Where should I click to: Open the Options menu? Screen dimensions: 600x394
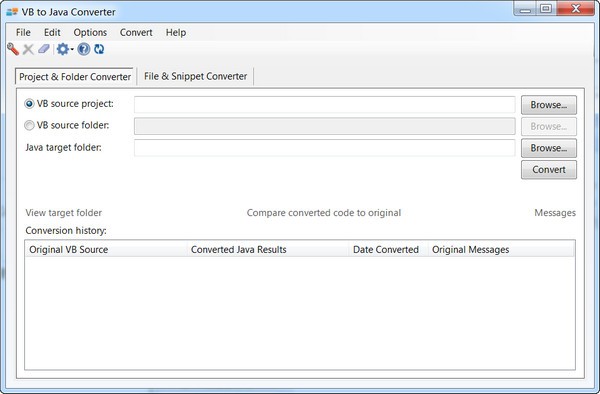tap(90, 33)
